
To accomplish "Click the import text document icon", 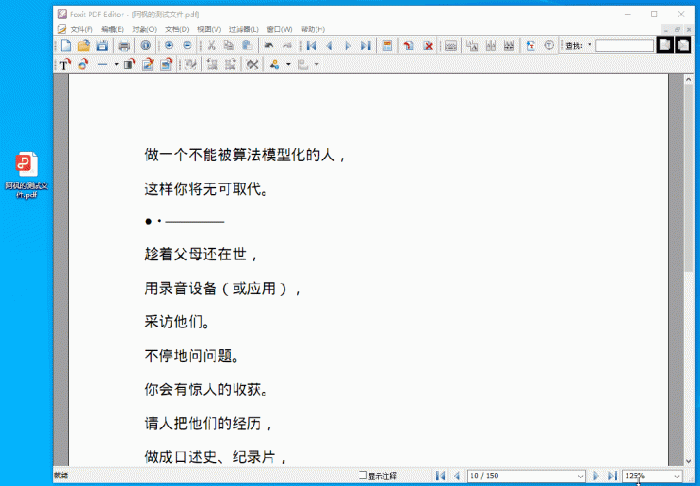I will 530,46.
